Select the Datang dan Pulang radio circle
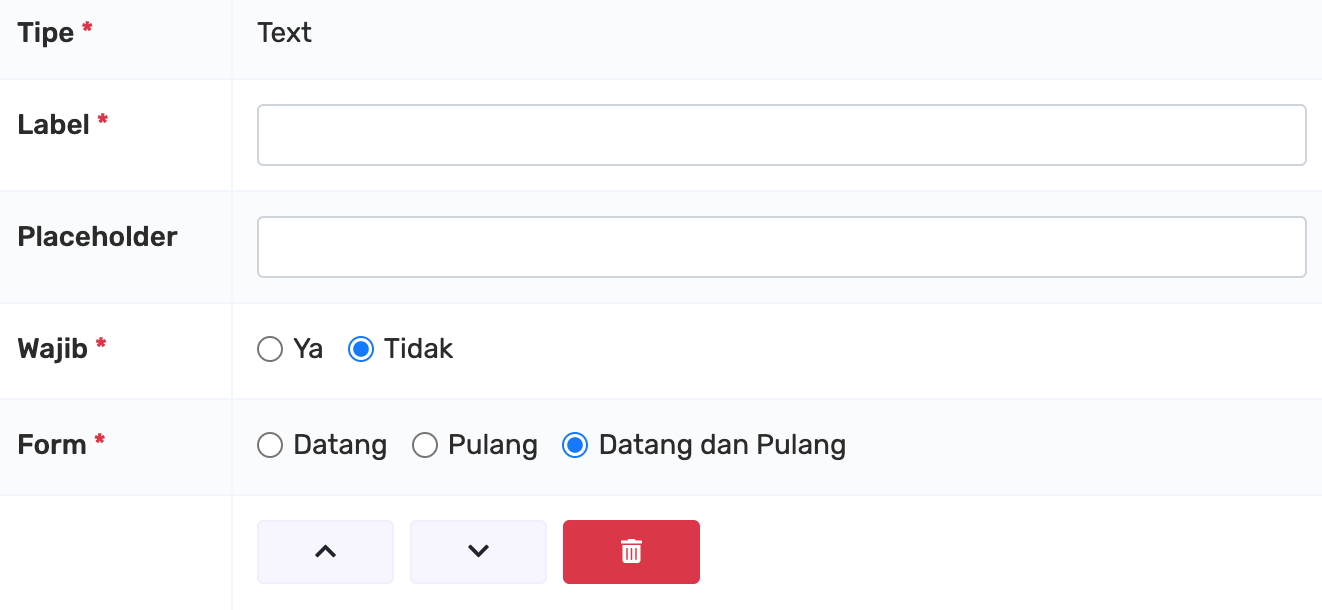Image resolution: width=1322 pixels, height=610 pixels. (575, 445)
